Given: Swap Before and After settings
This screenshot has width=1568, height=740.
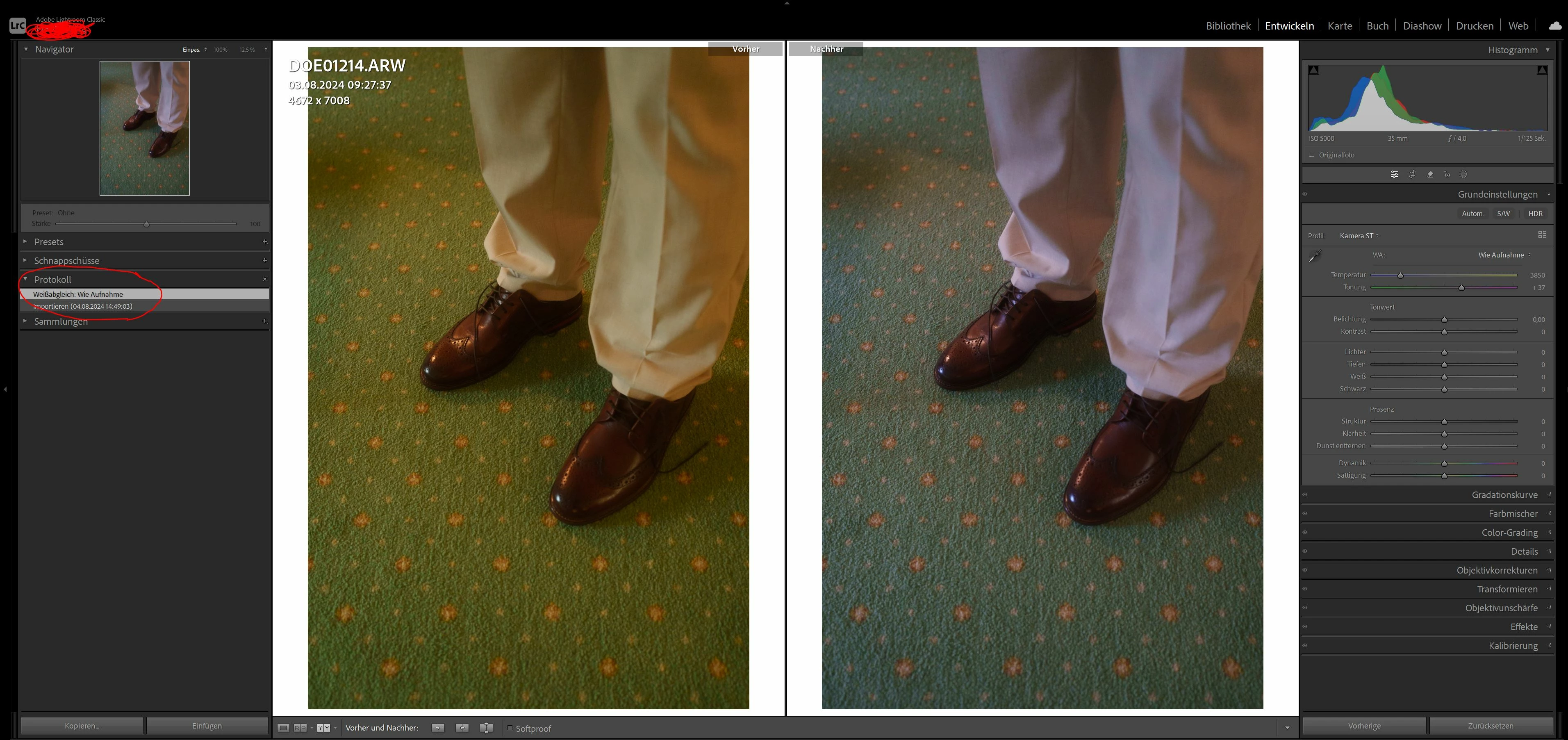Looking at the screenshot, I should [486, 728].
